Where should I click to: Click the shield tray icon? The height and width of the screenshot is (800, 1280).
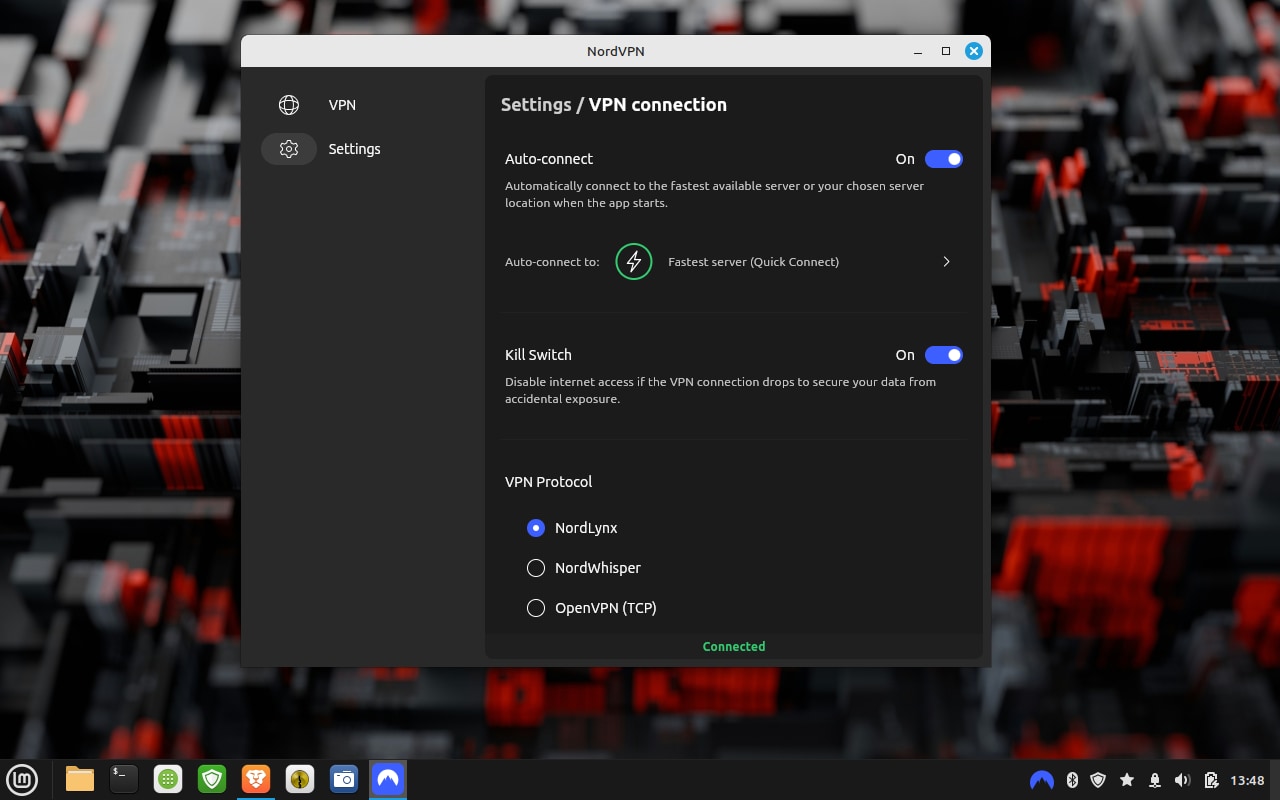click(x=1098, y=780)
